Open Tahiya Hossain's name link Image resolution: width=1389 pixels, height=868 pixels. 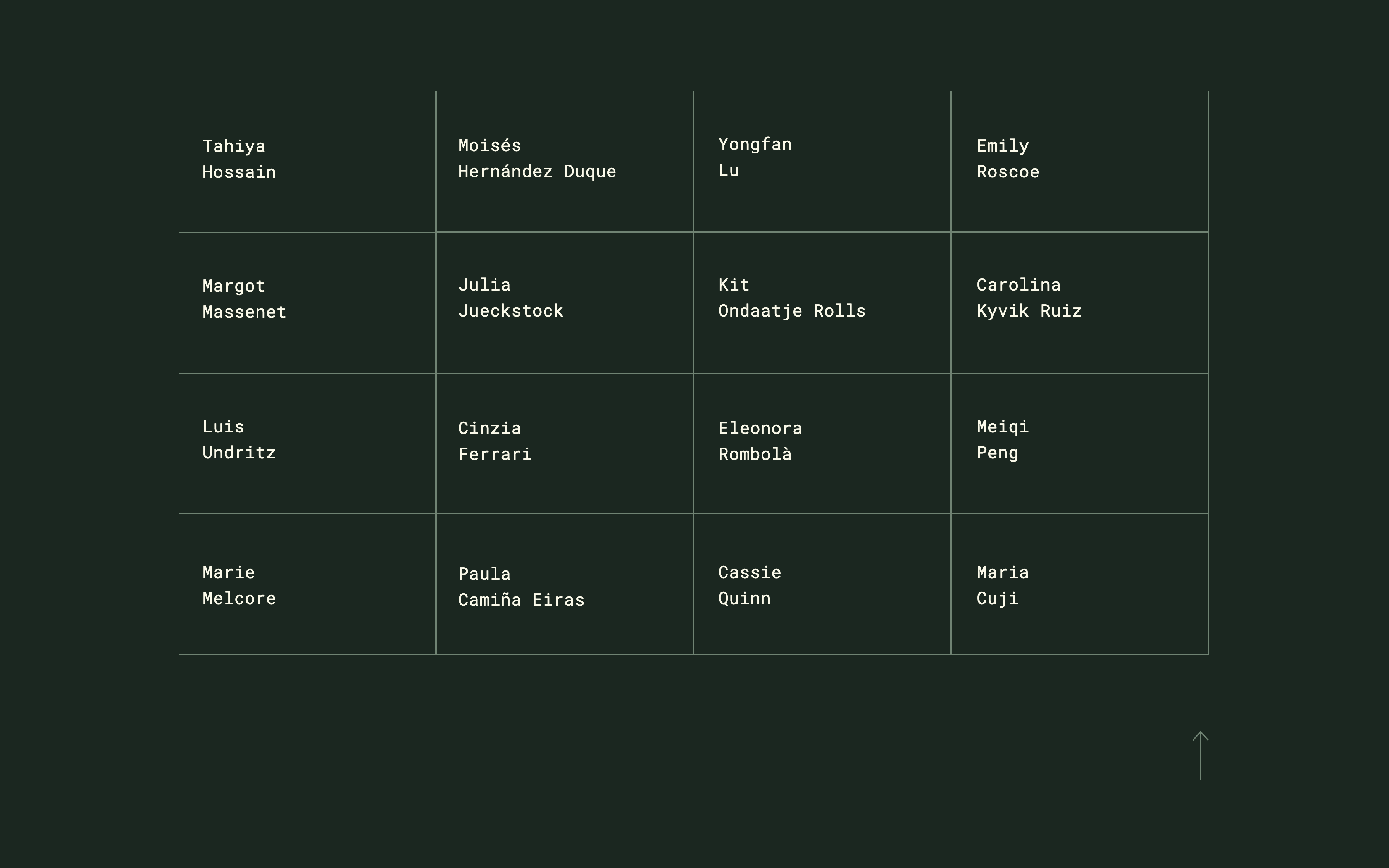pyautogui.click(x=239, y=159)
